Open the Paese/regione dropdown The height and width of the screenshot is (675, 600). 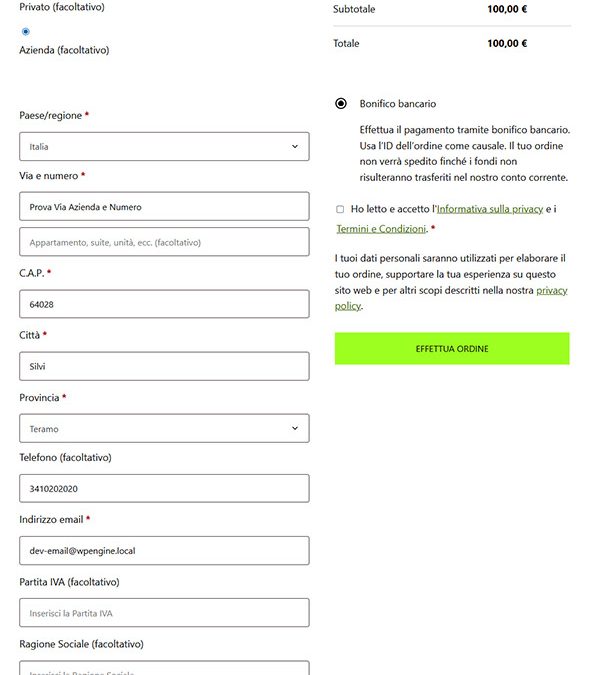pos(164,147)
